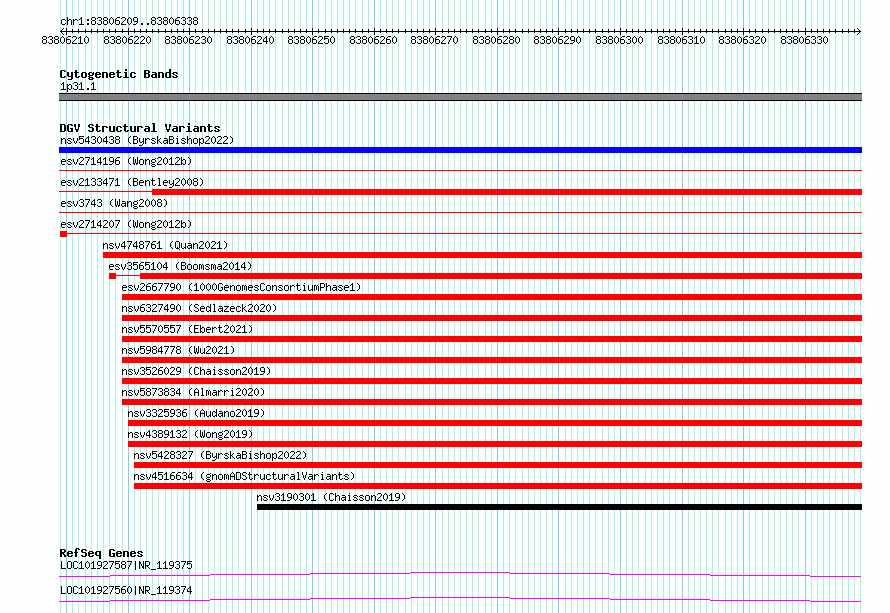
Task: Click the red nsv6327490 variant bar
Action: (x=492, y=318)
